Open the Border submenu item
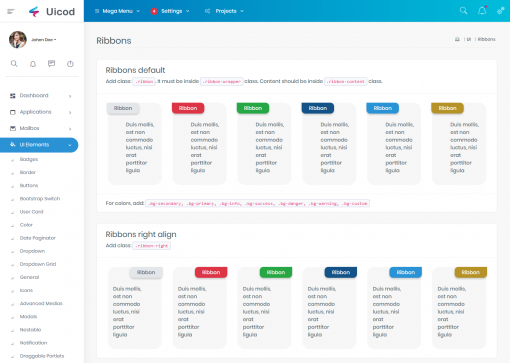This screenshot has width=510, height=363. click(x=27, y=172)
